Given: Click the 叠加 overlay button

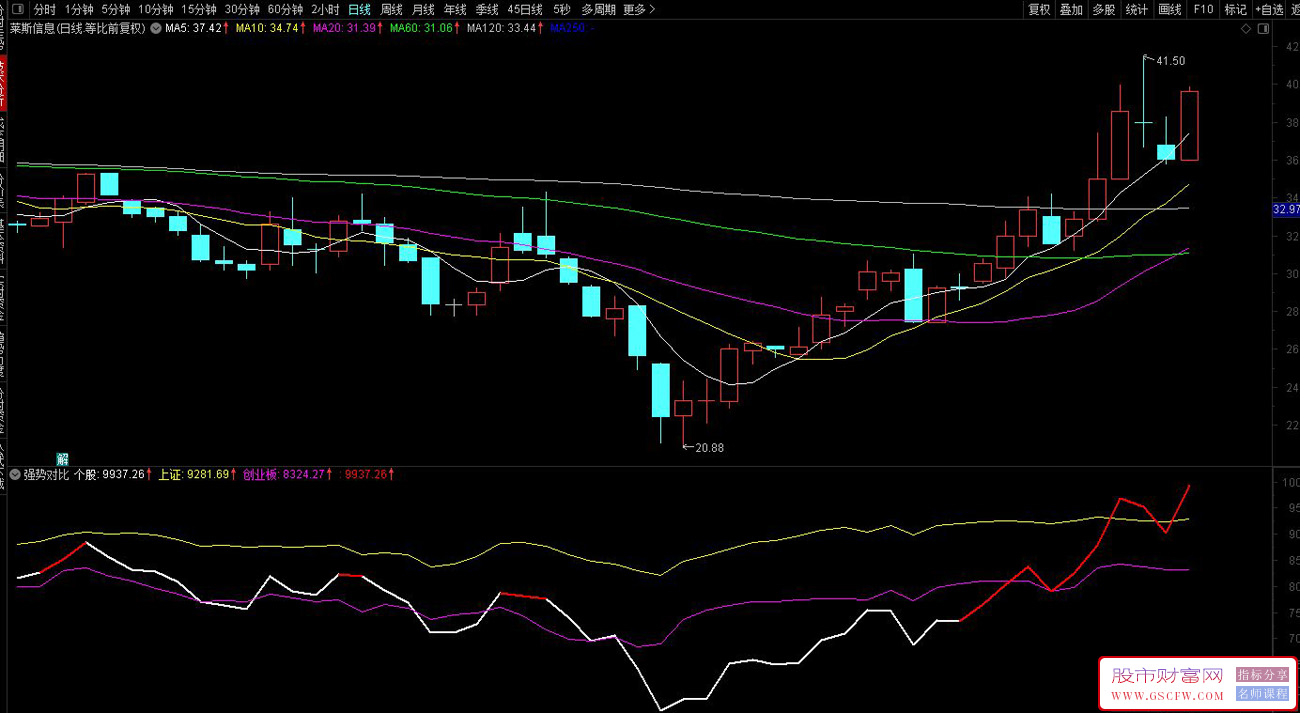Looking at the screenshot, I should (x=1072, y=9).
